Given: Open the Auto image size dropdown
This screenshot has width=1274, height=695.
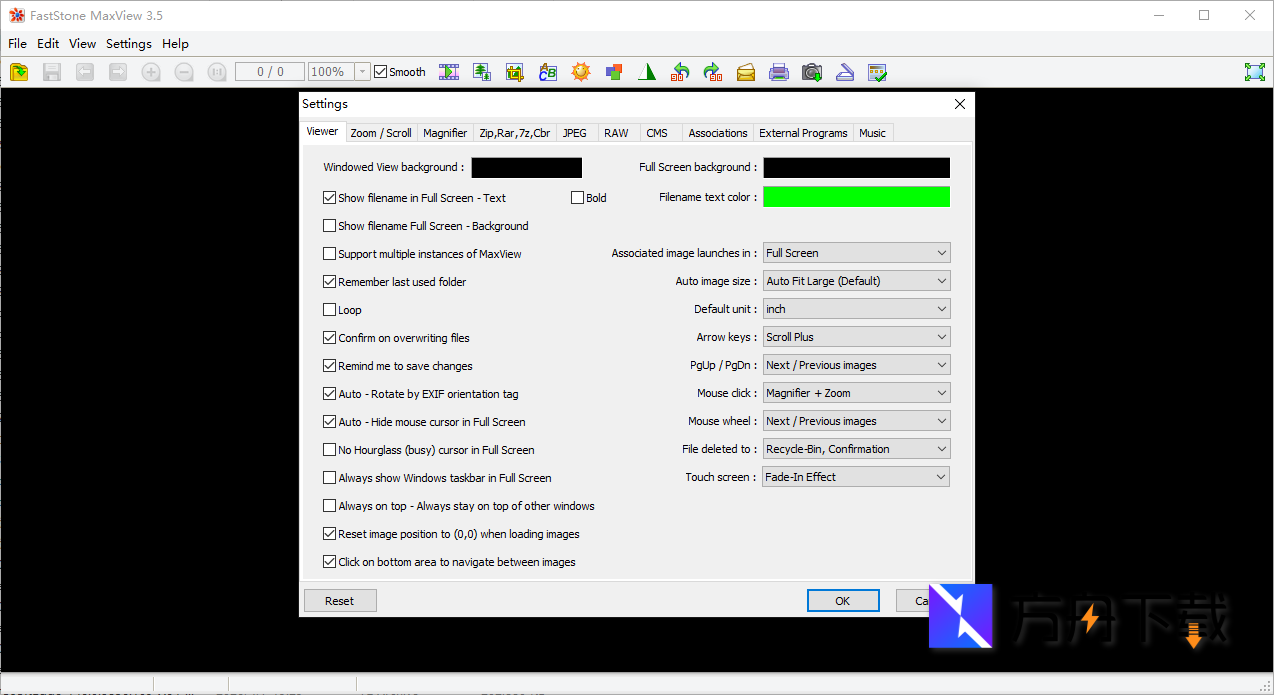Looking at the screenshot, I should point(856,281).
